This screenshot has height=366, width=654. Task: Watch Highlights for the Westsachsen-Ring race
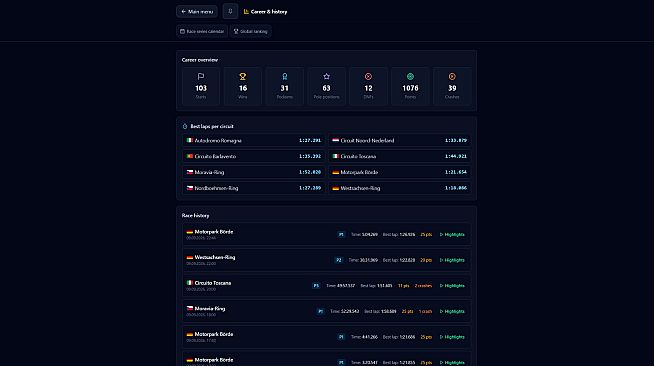click(452, 260)
